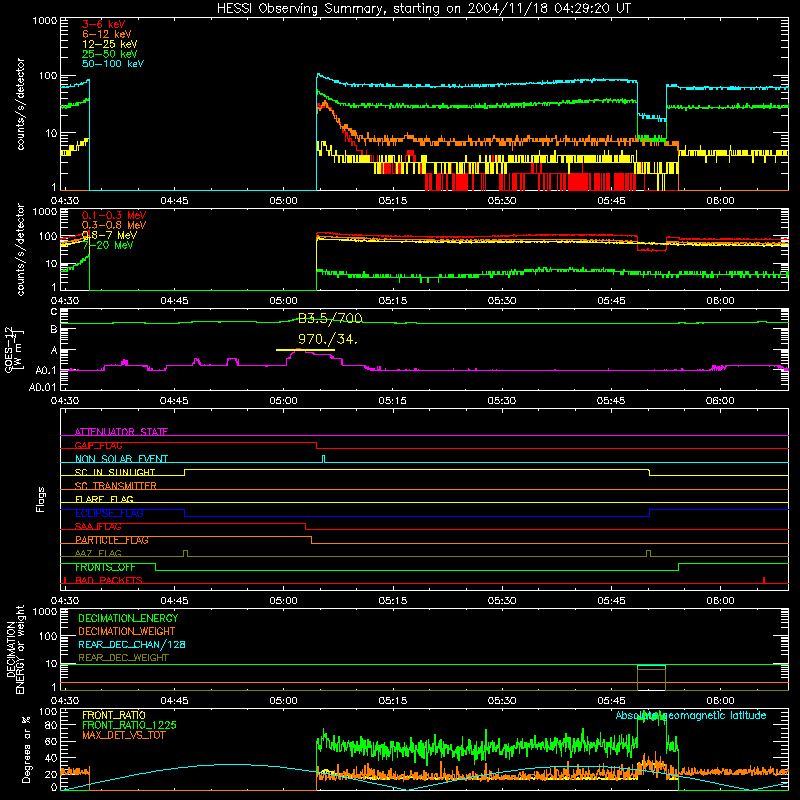Viewport: 800px width, 800px height.
Task: Click the 1000 tick label on top panel axis
Action: pos(45,21)
